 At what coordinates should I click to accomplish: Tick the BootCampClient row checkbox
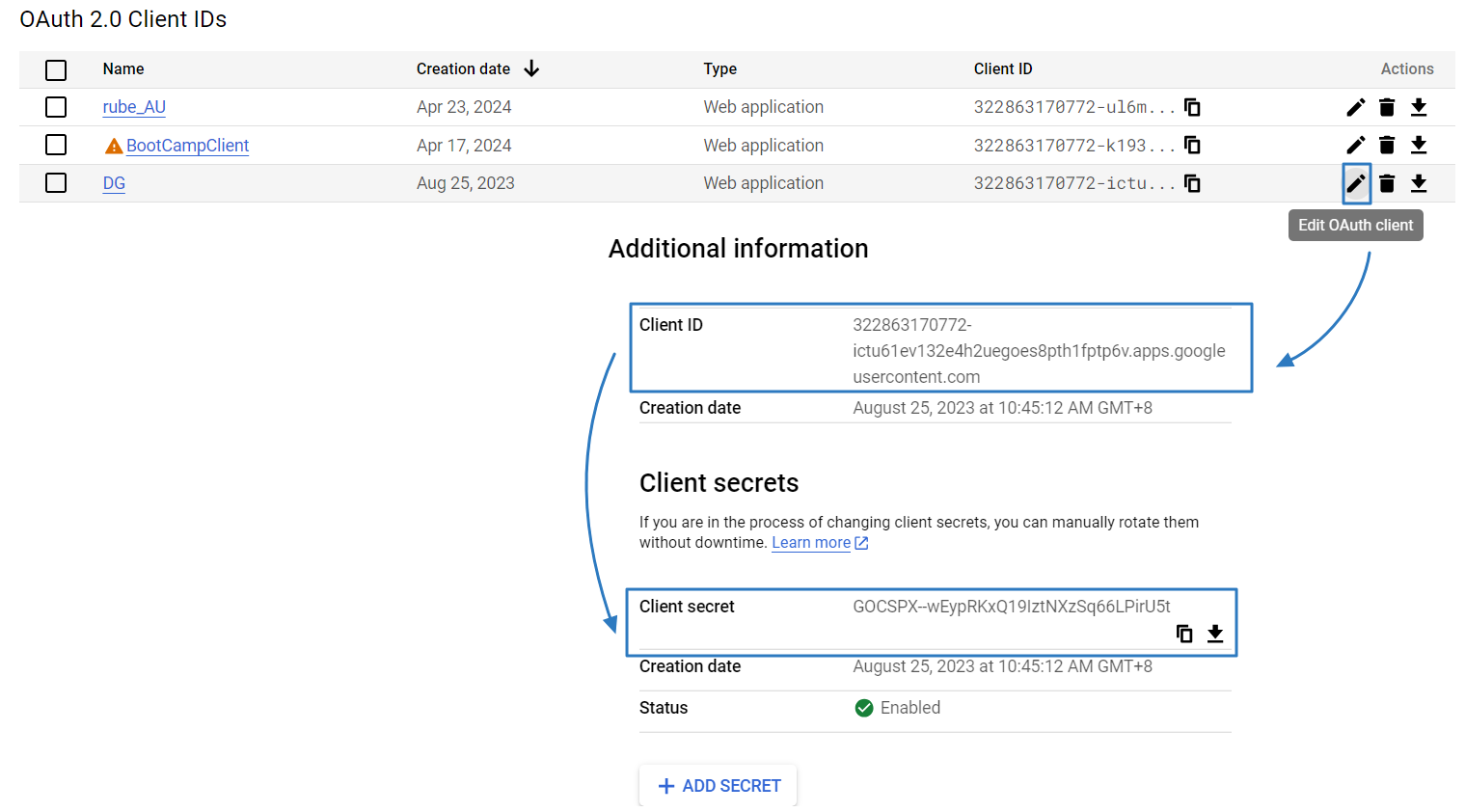click(x=56, y=145)
